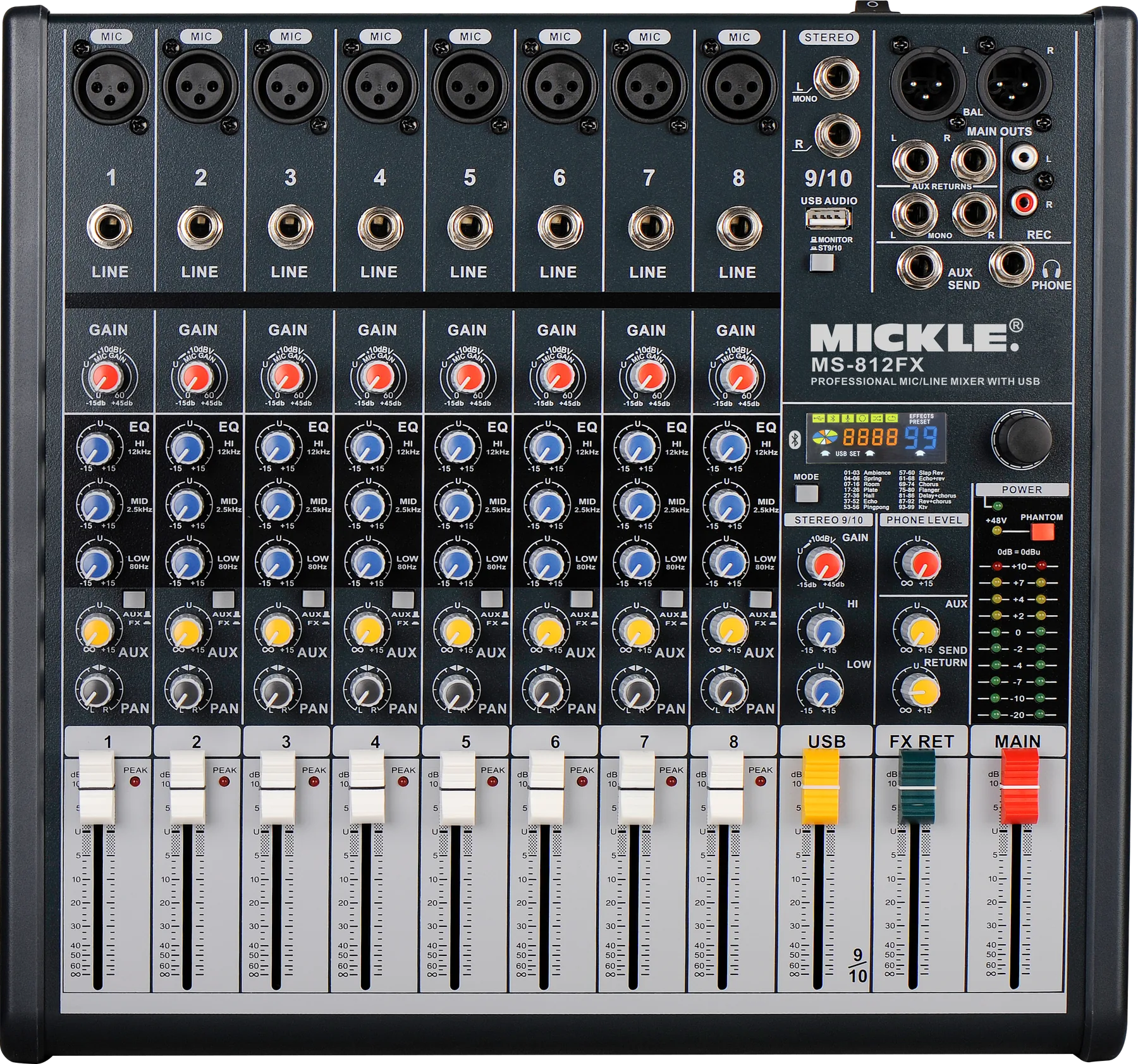Viewport: 1138px width, 1064px height.
Task: Click the channel 1 PEAK LED
Action: [x=135, y=782]
